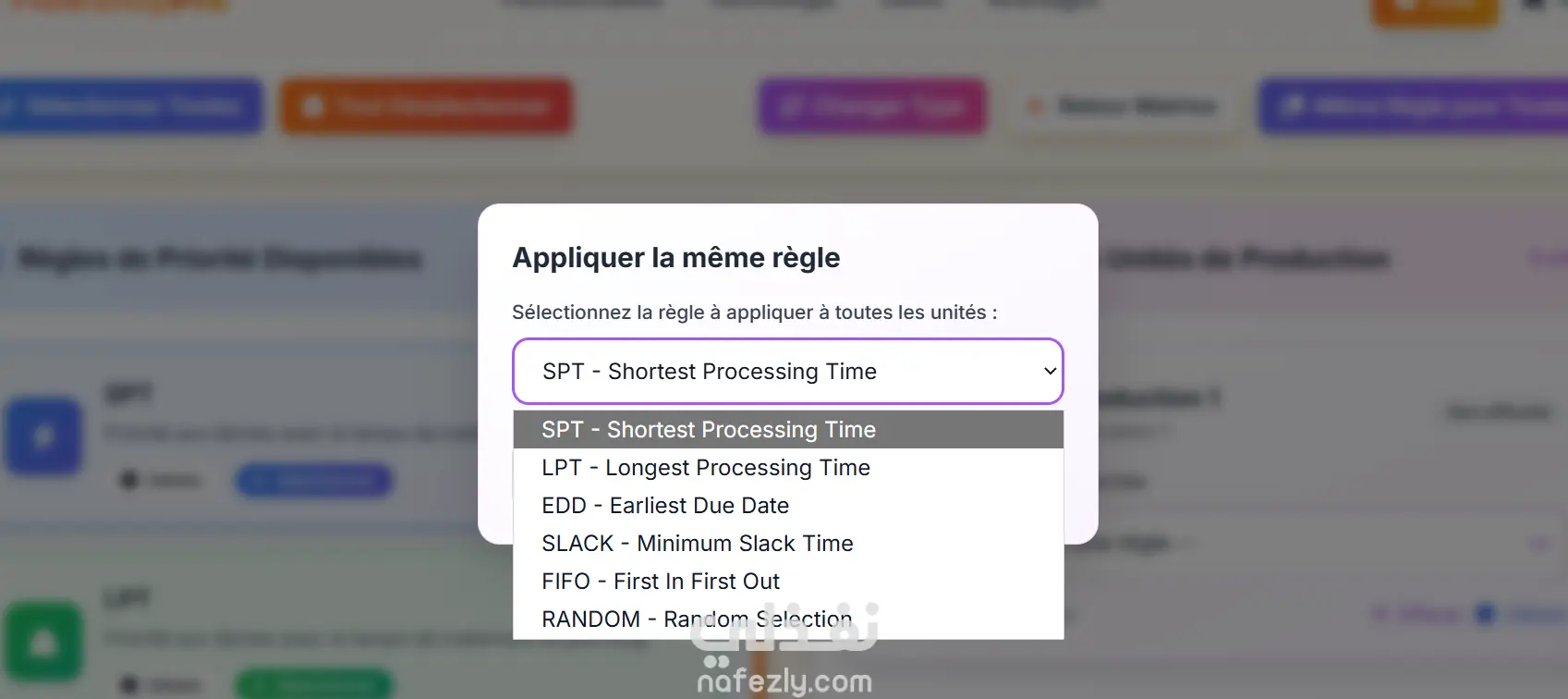Click the blue SPT rule icon
Image resolution: width=1568 pixels, height=699 pixels.
point(43,436)
